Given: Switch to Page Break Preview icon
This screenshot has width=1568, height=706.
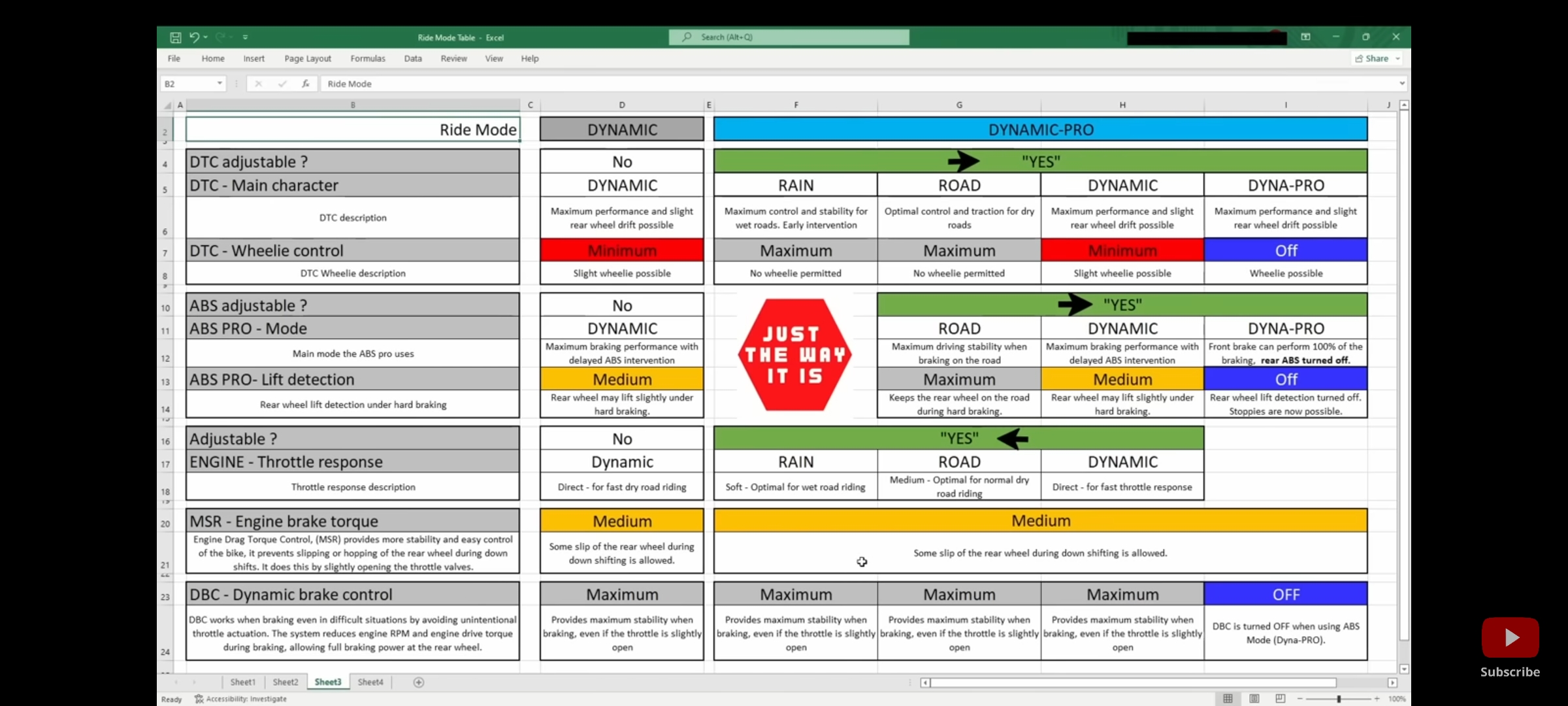Looking at the screenshot, I should coord(1280,698).
